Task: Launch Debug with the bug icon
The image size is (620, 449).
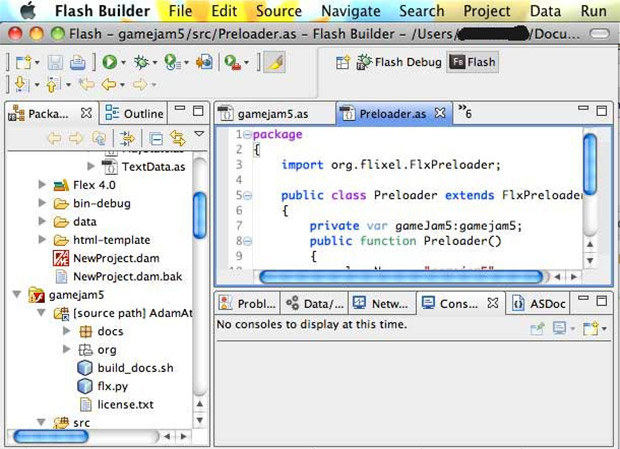Action: click(x=141, y=62)
